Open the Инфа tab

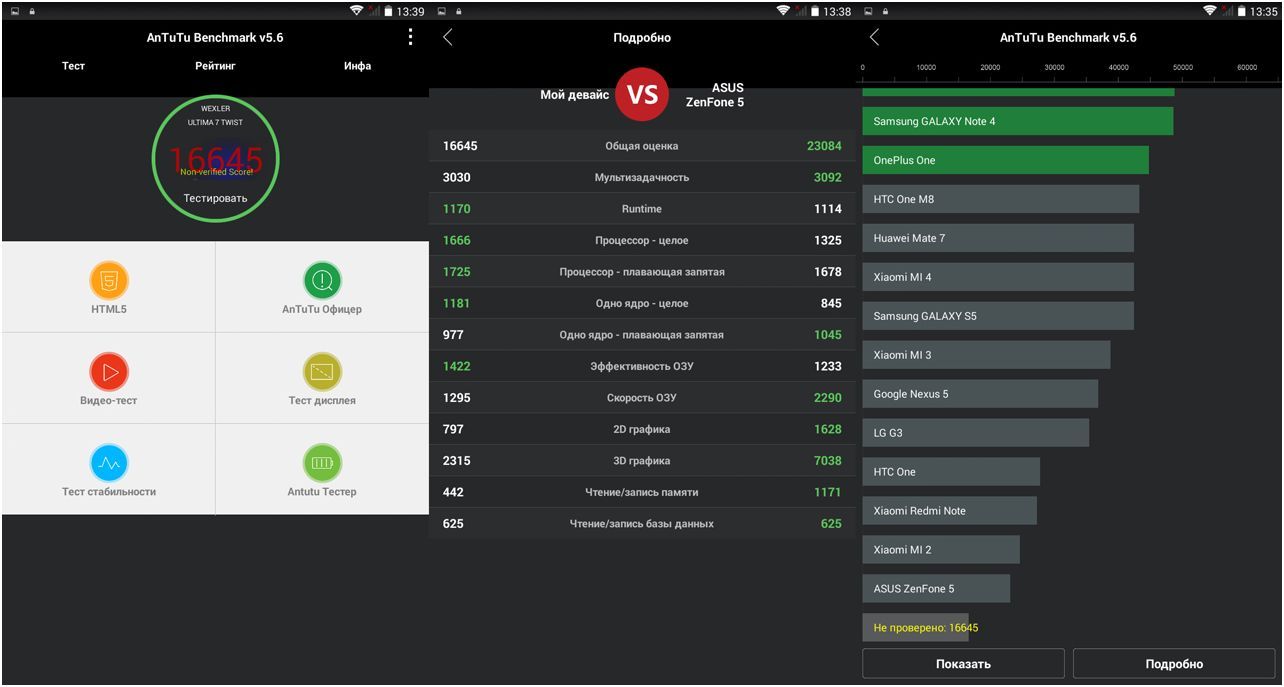click(x=357, y=66)
